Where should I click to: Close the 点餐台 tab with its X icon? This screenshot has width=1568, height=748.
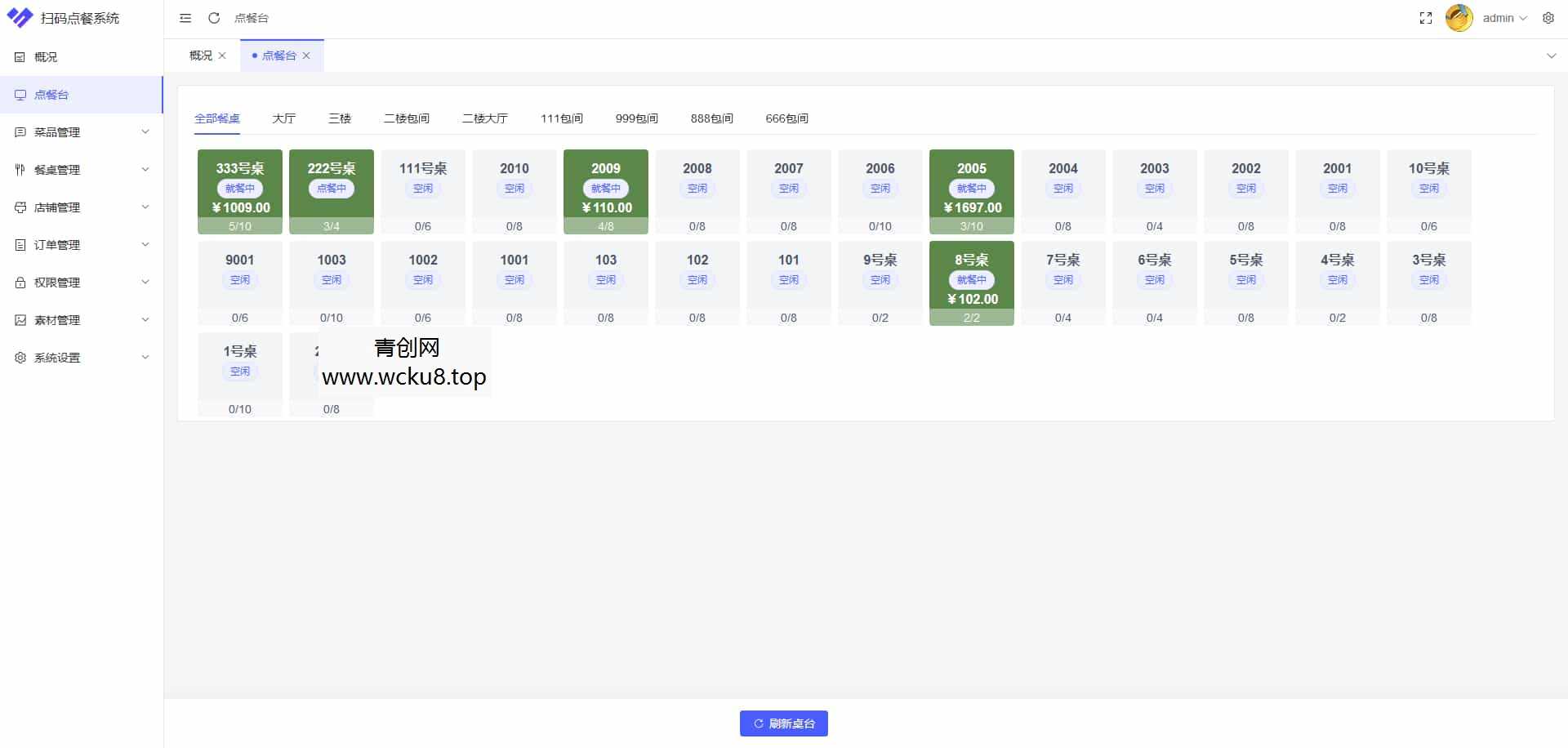[306, 56]
